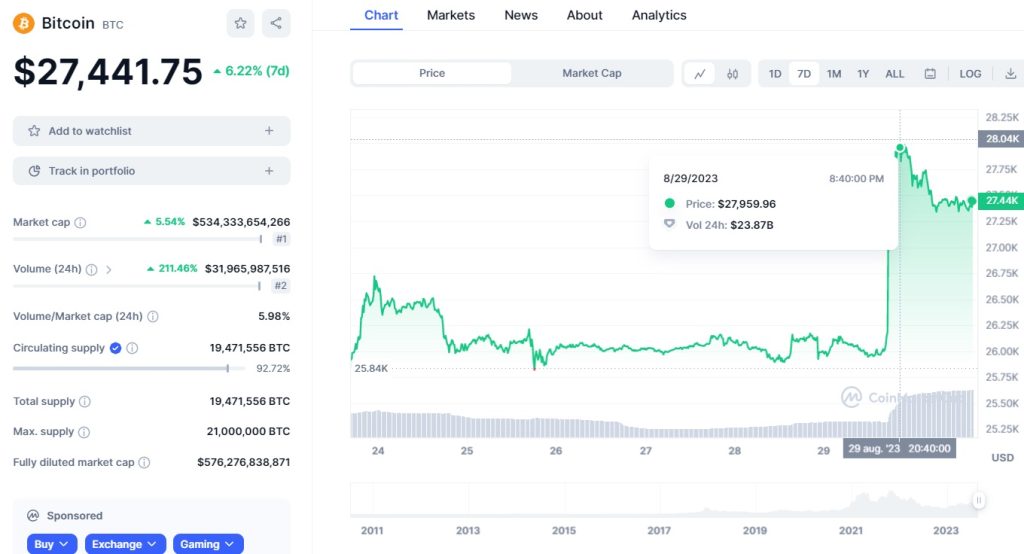Image resolution: width=1024 pixels, height=554 pixels.
Task: Click the historical mini overview chart
Action: point(664,501)
